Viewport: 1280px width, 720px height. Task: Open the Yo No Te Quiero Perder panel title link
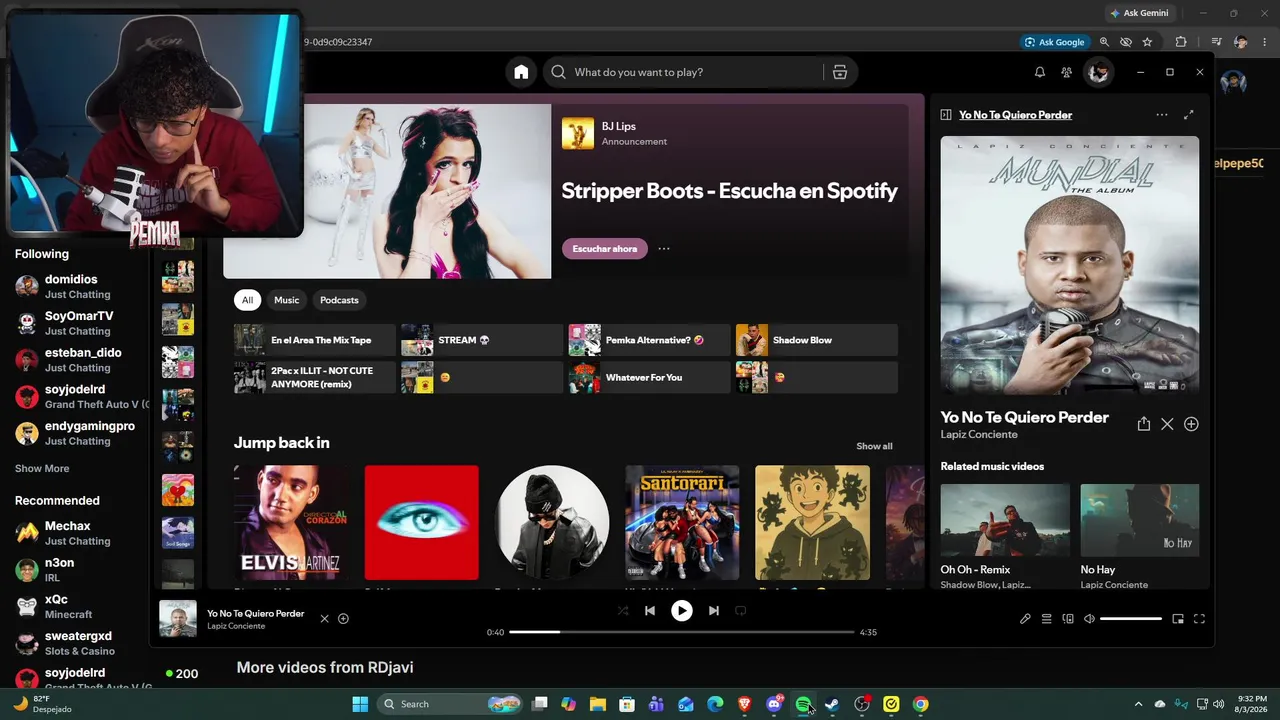tap(1015, 115)
